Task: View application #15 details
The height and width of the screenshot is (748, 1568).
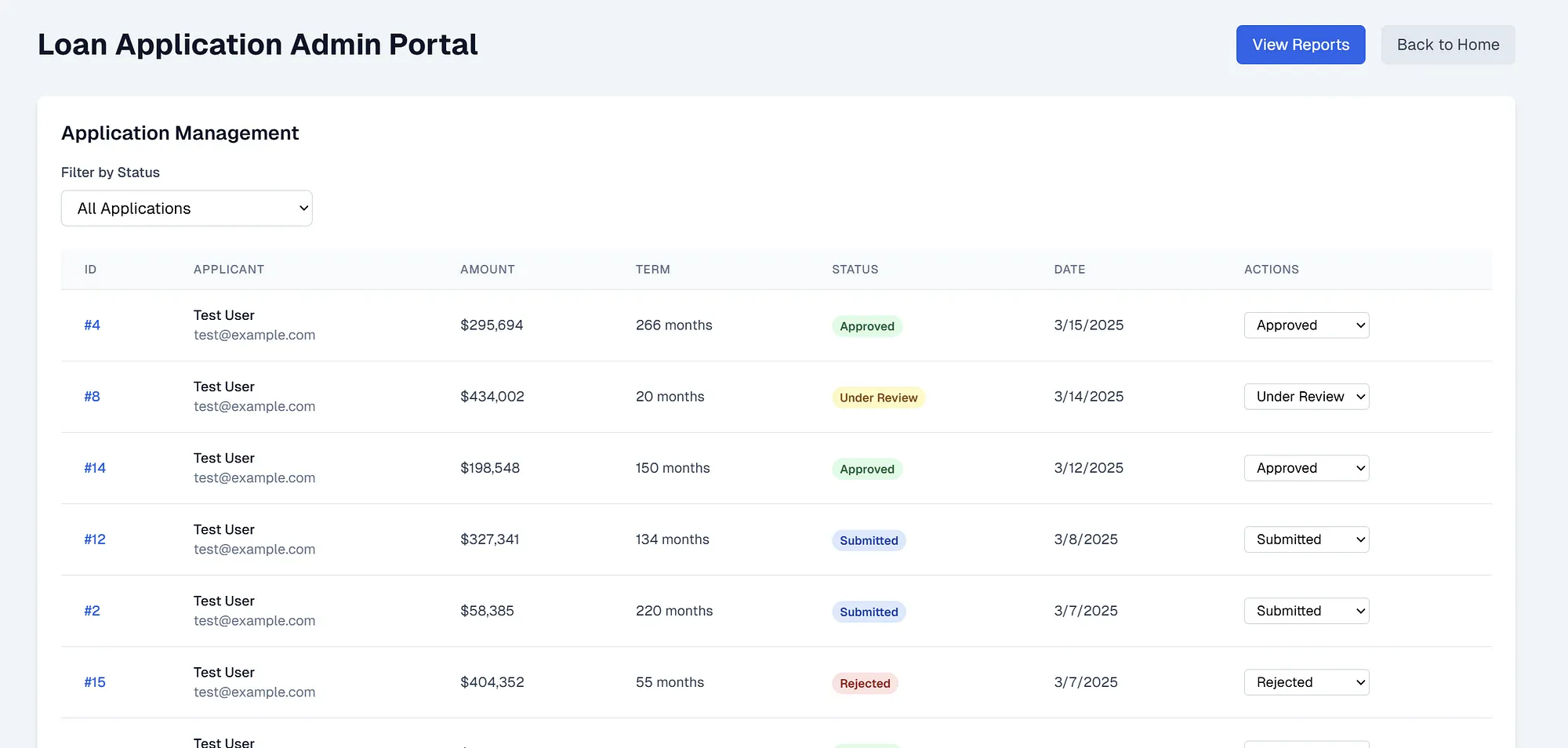Action: point(94,682)
